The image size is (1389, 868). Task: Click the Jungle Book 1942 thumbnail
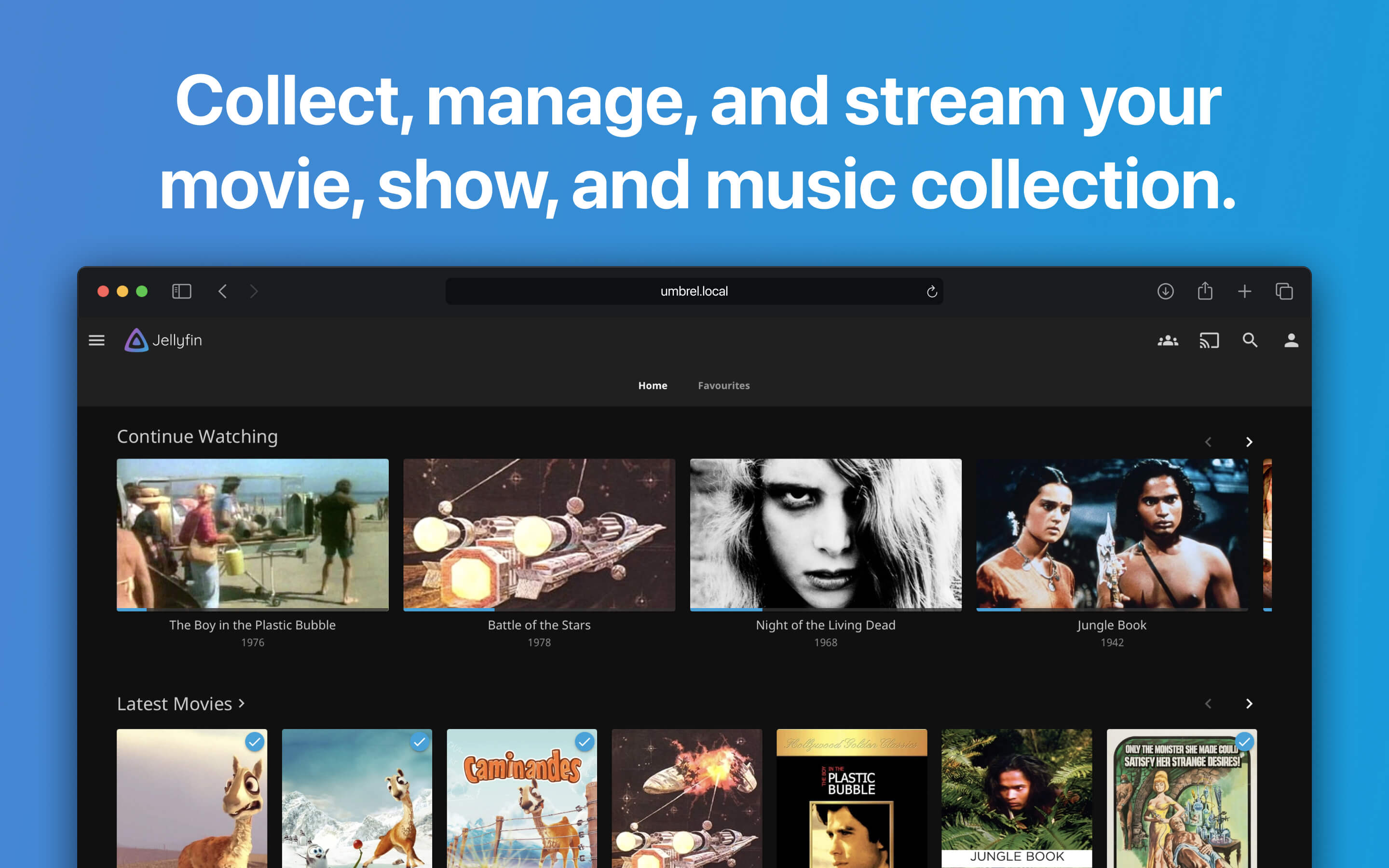1110,535
